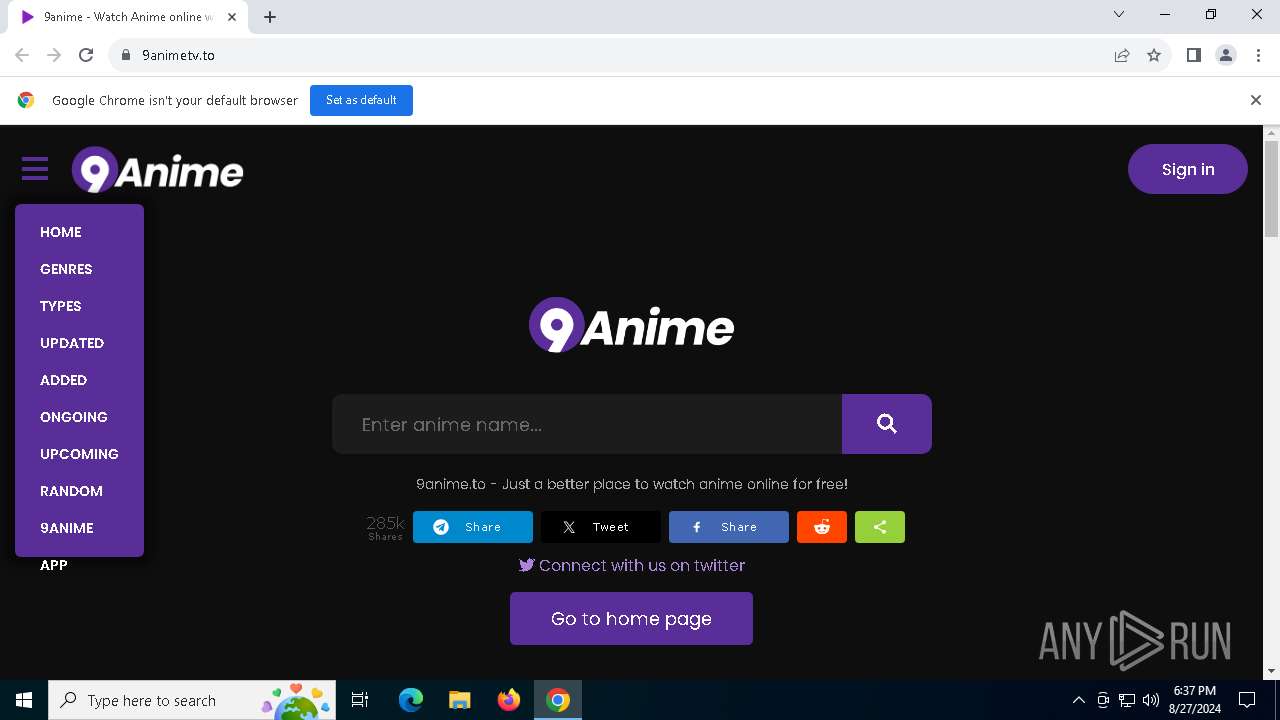Go forward in browser history
This screenshot has height=720, width=1280.
pyautogui.click(x=54, y=55)
